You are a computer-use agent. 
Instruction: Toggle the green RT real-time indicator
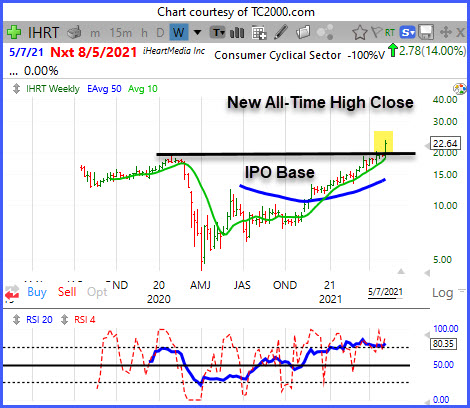[x=390, y=33]
